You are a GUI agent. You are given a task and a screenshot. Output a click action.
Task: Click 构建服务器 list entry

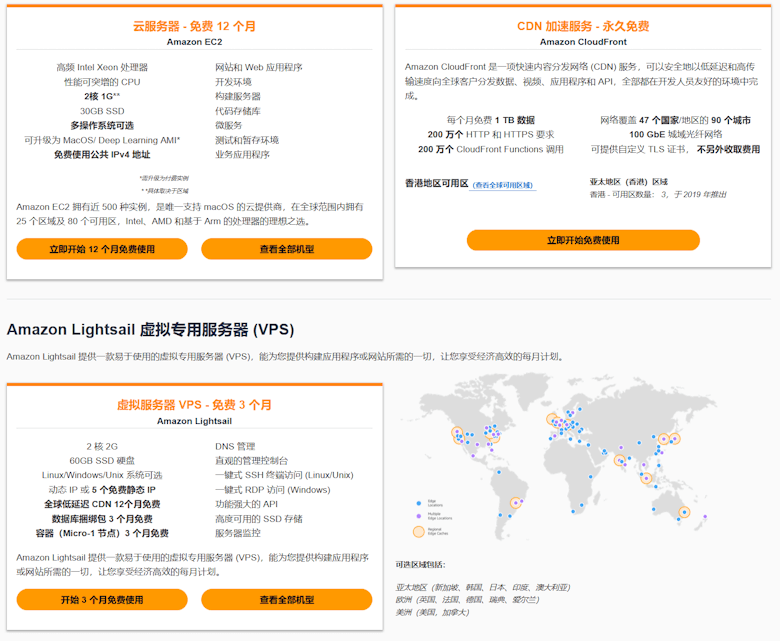point(238,96)
